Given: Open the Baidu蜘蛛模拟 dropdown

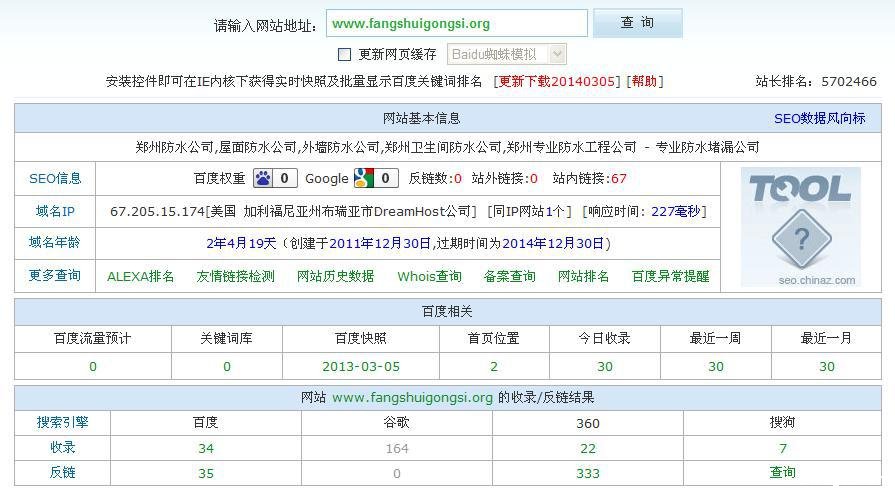Looking at the screenshot, I should pyautogui.click(x=506, y=55).
